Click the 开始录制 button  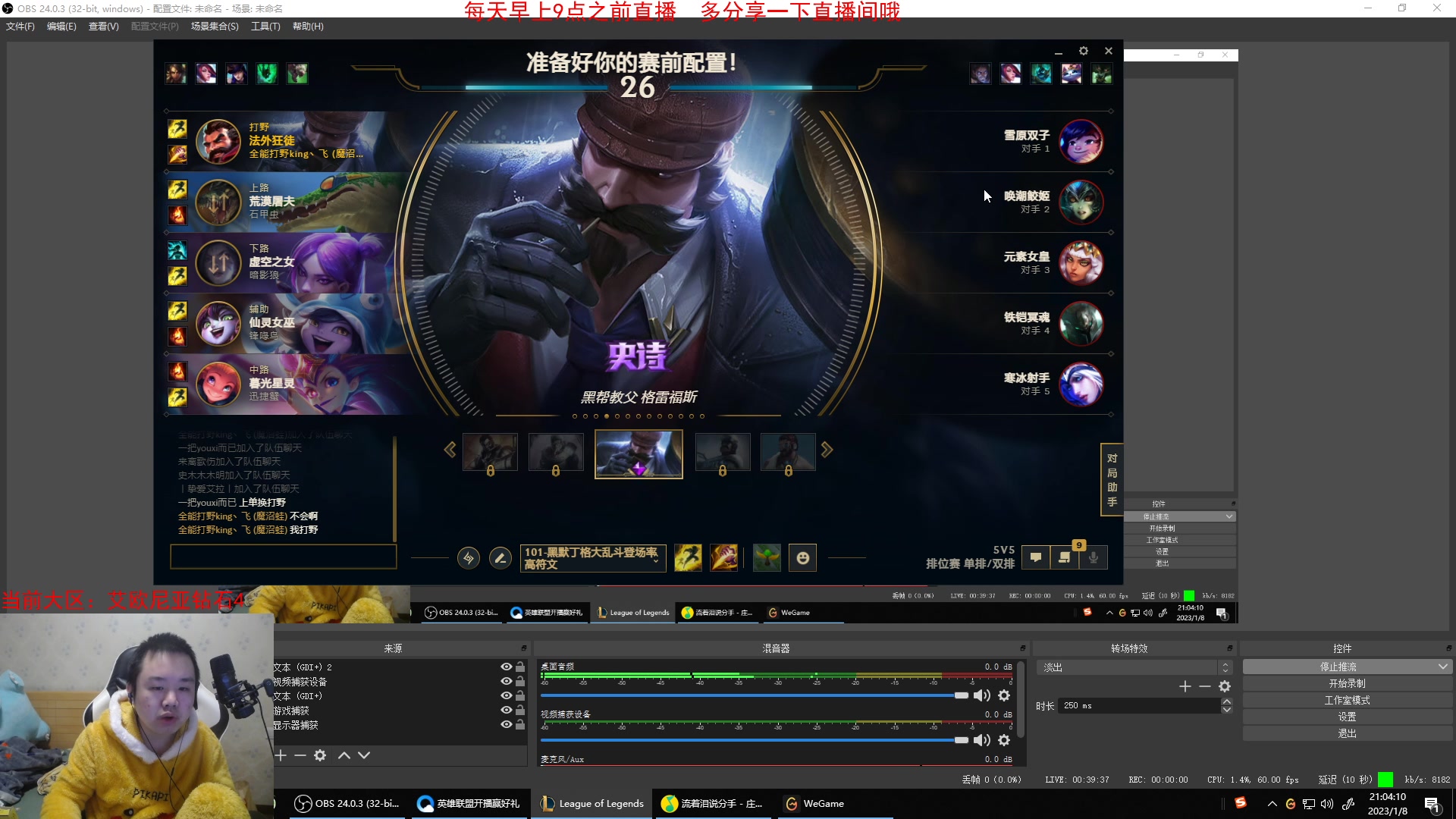click(1347, 683)
